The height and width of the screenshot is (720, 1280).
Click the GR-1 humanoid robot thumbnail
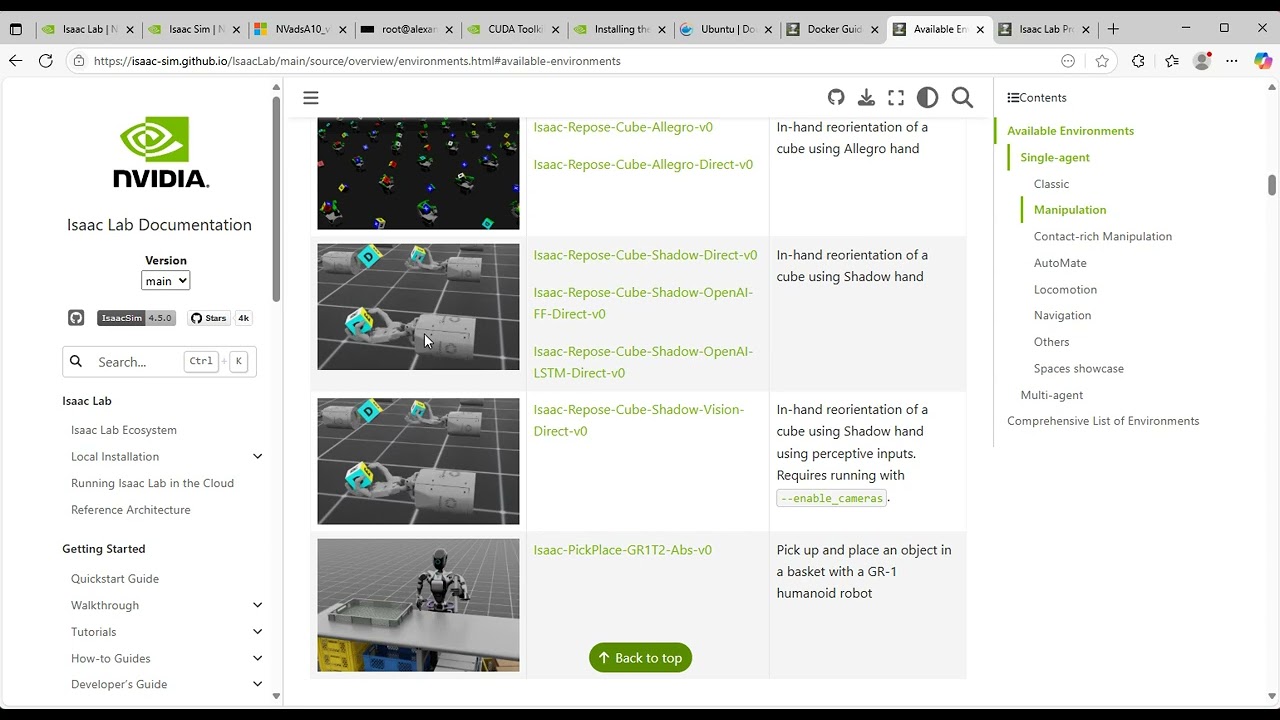pyautogui.click(x=418, y=605)
